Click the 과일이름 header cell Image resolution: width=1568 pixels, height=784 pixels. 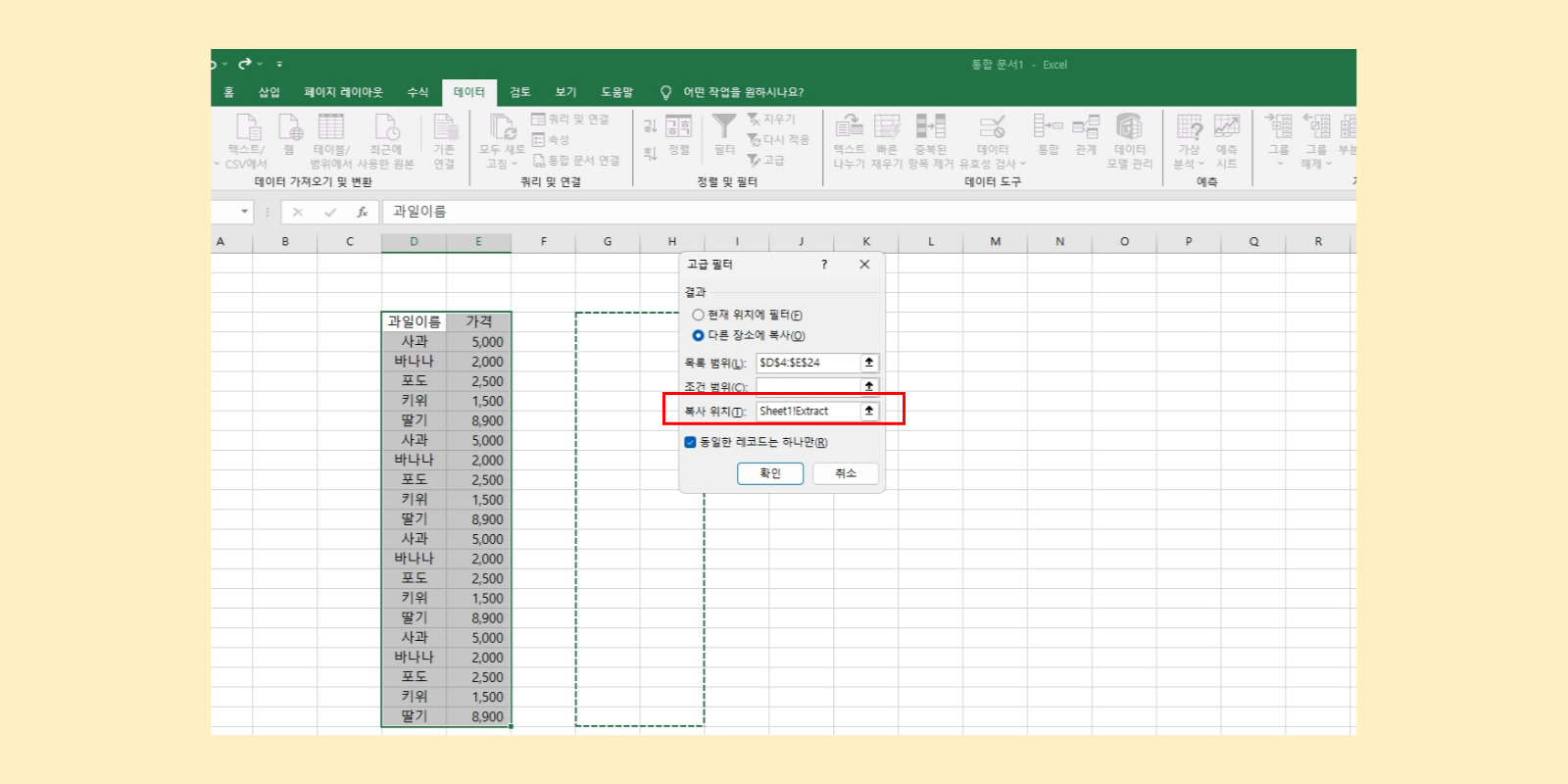[x=415, y=321]
